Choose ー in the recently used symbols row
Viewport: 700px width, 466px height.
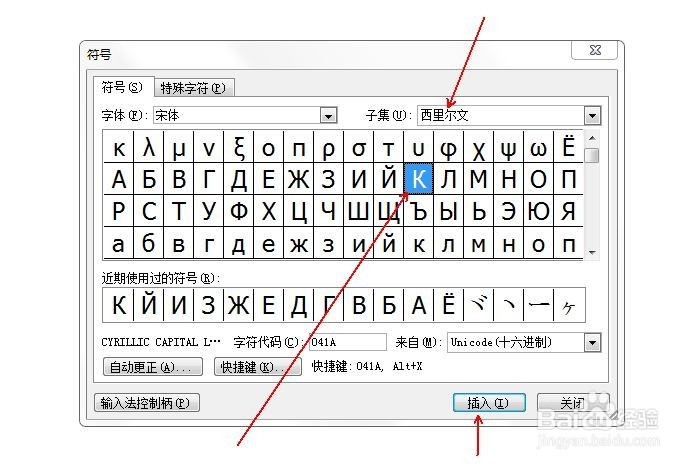pyautogui.click(x=538, y=305)
